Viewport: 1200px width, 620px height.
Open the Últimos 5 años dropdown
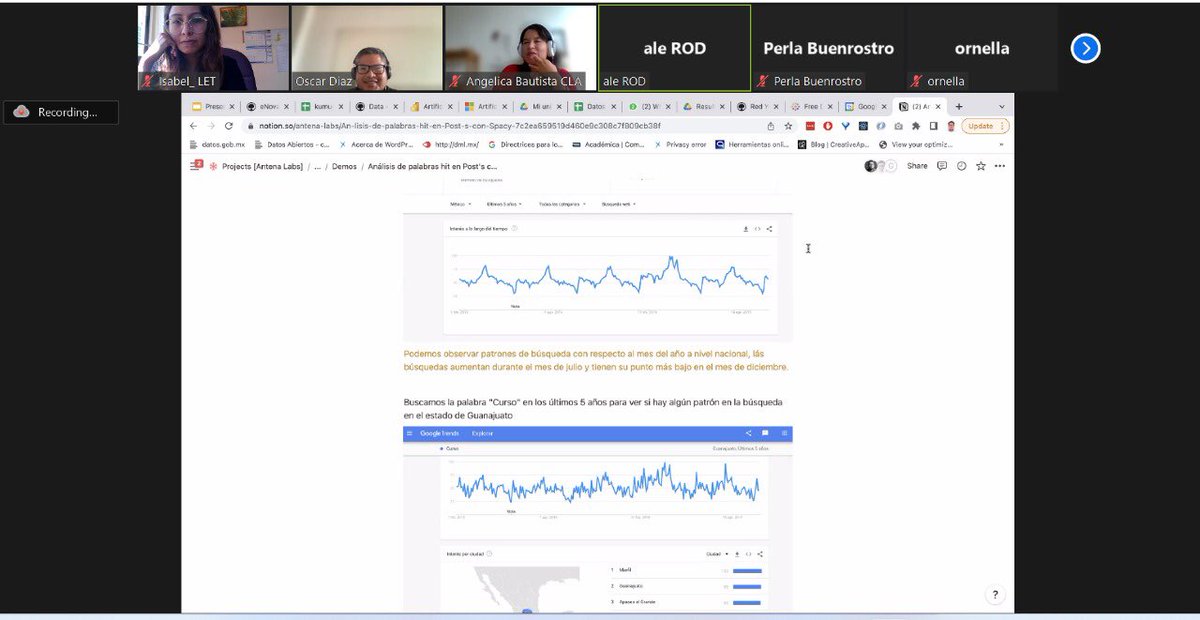point(503,204)
